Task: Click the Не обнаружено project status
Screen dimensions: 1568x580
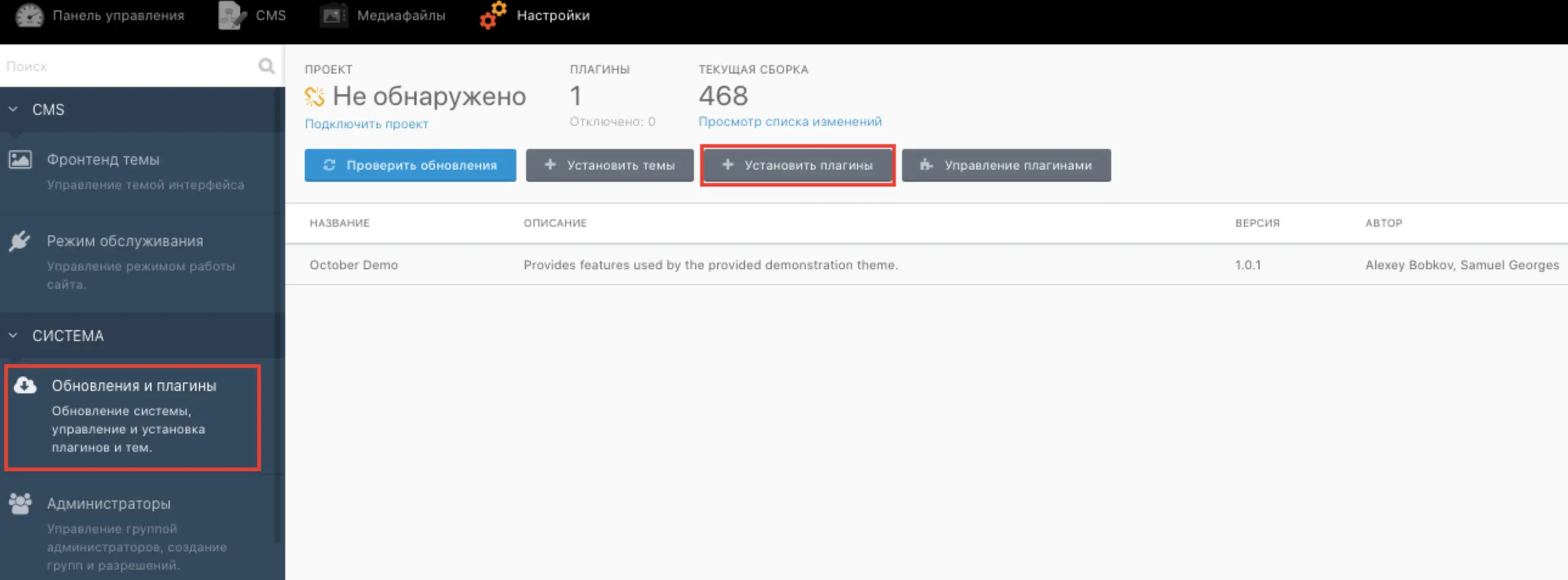Action: 429,96
